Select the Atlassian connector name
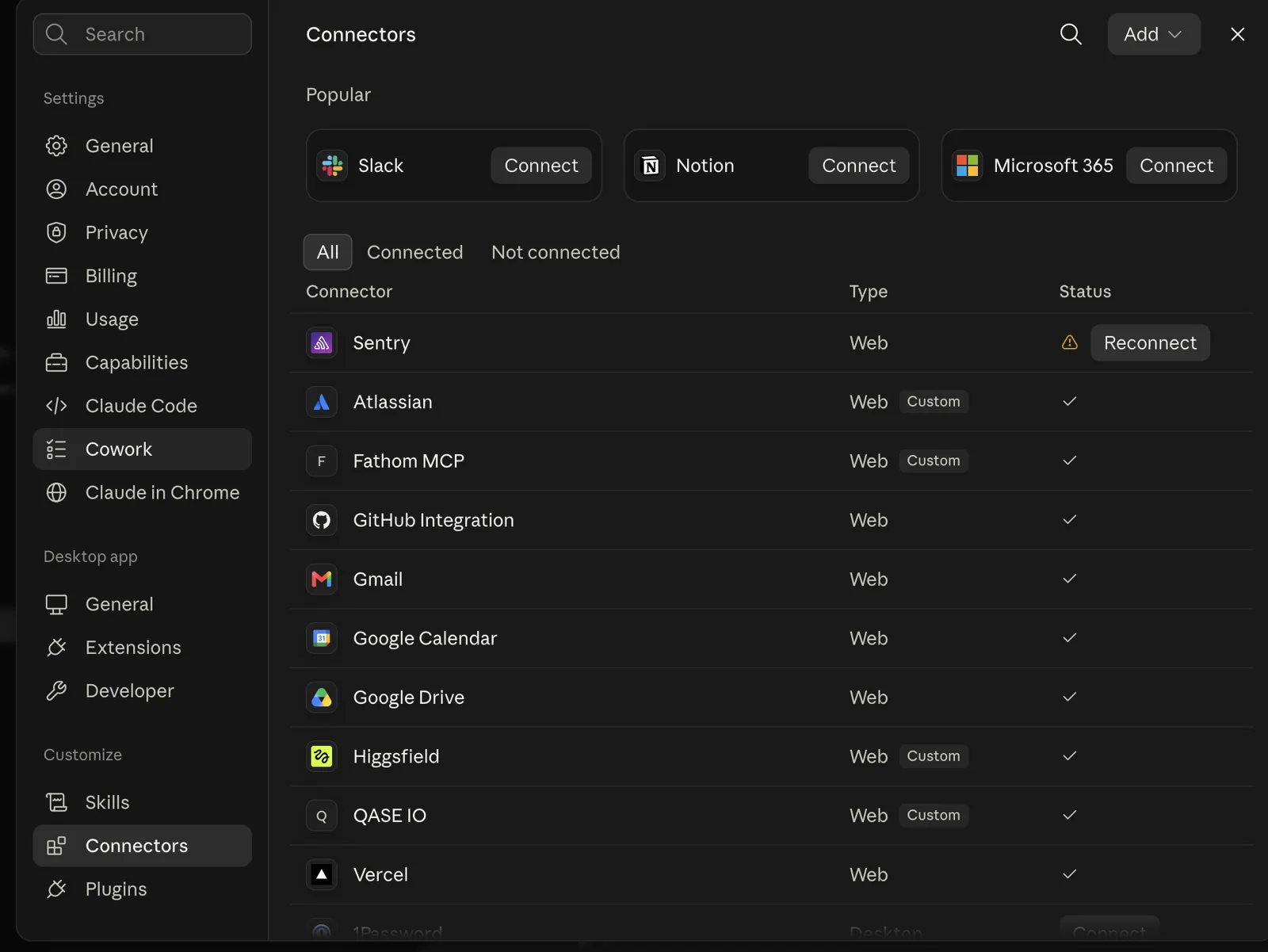This screenshot has height=952, width=1268. point(393,402)
